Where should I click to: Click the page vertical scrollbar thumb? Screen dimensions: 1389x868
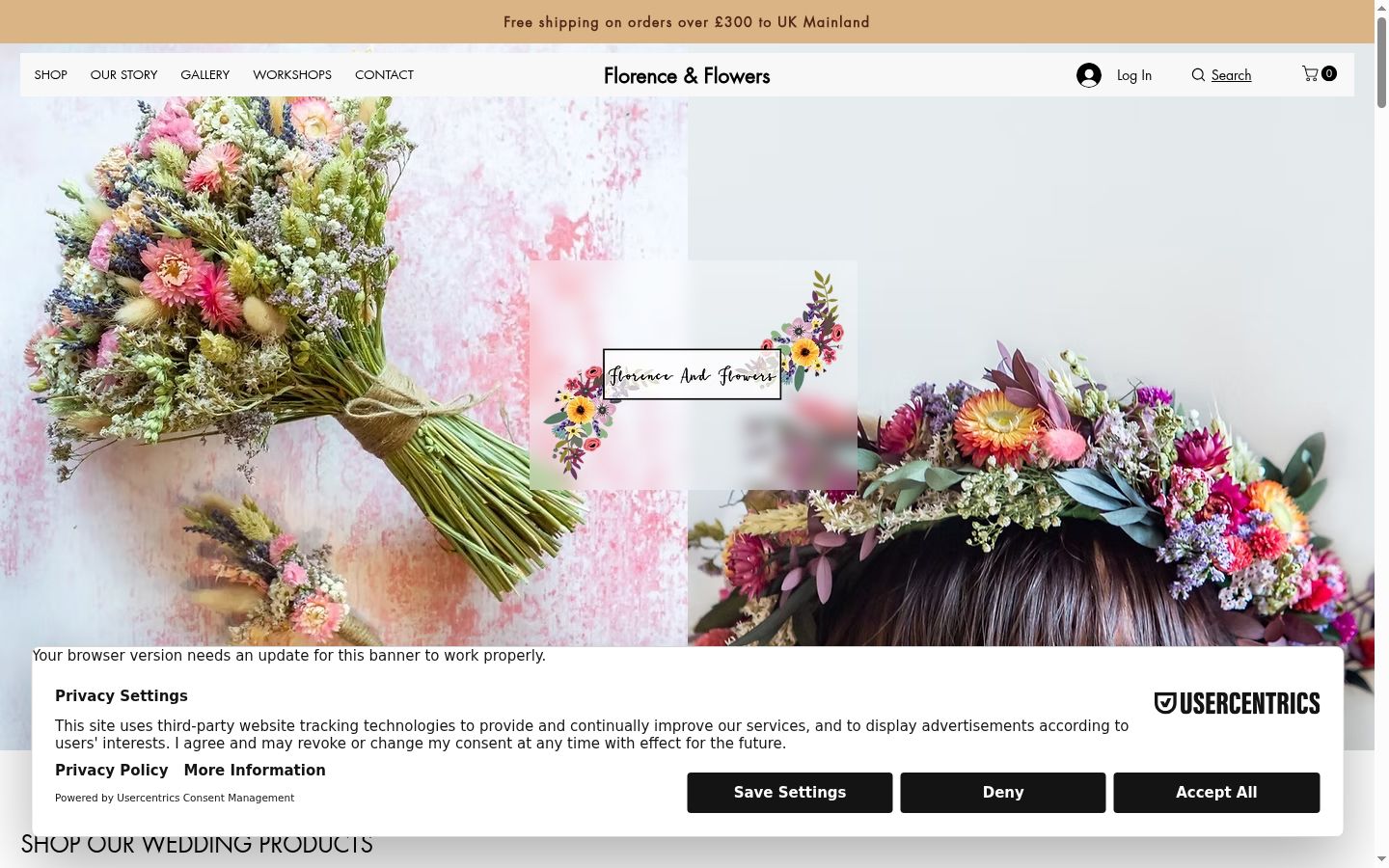[x=1381, y=63]
